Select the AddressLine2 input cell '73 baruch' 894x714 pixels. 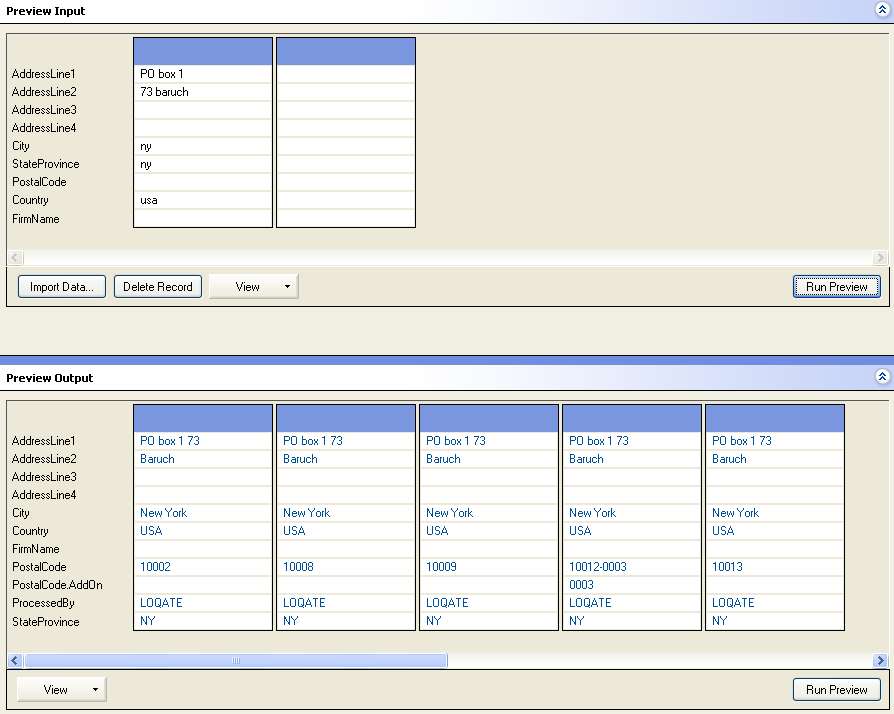pyautogui.click(x=203, y=92)
